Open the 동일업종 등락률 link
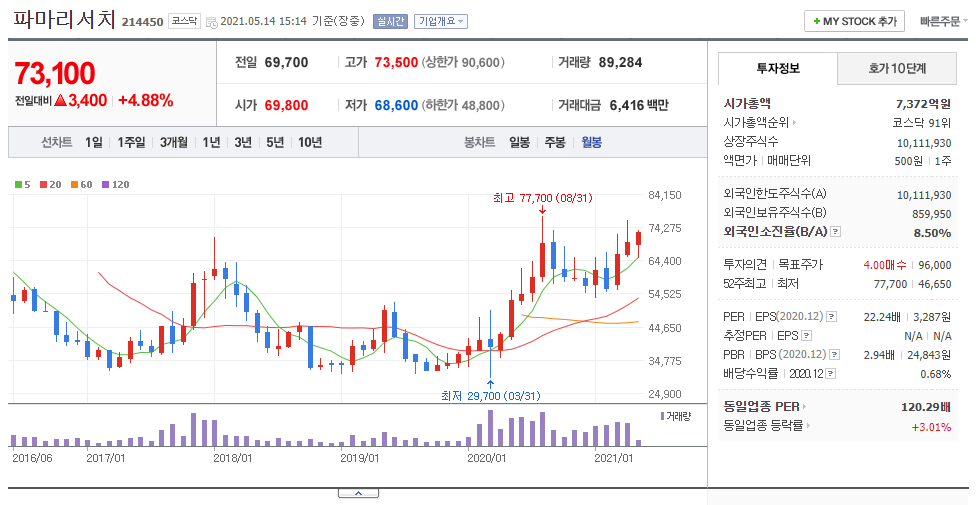This screenshot has width=976, height=505. (x=766, y=426)
